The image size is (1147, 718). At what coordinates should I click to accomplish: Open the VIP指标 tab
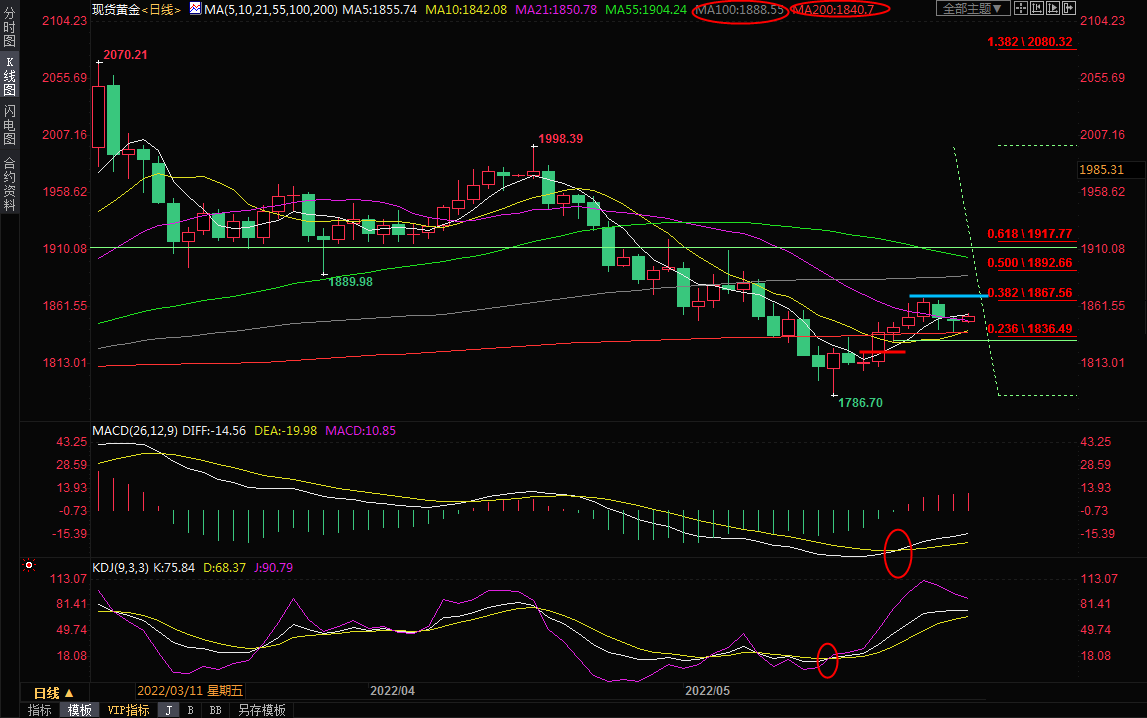pos(128,710)
